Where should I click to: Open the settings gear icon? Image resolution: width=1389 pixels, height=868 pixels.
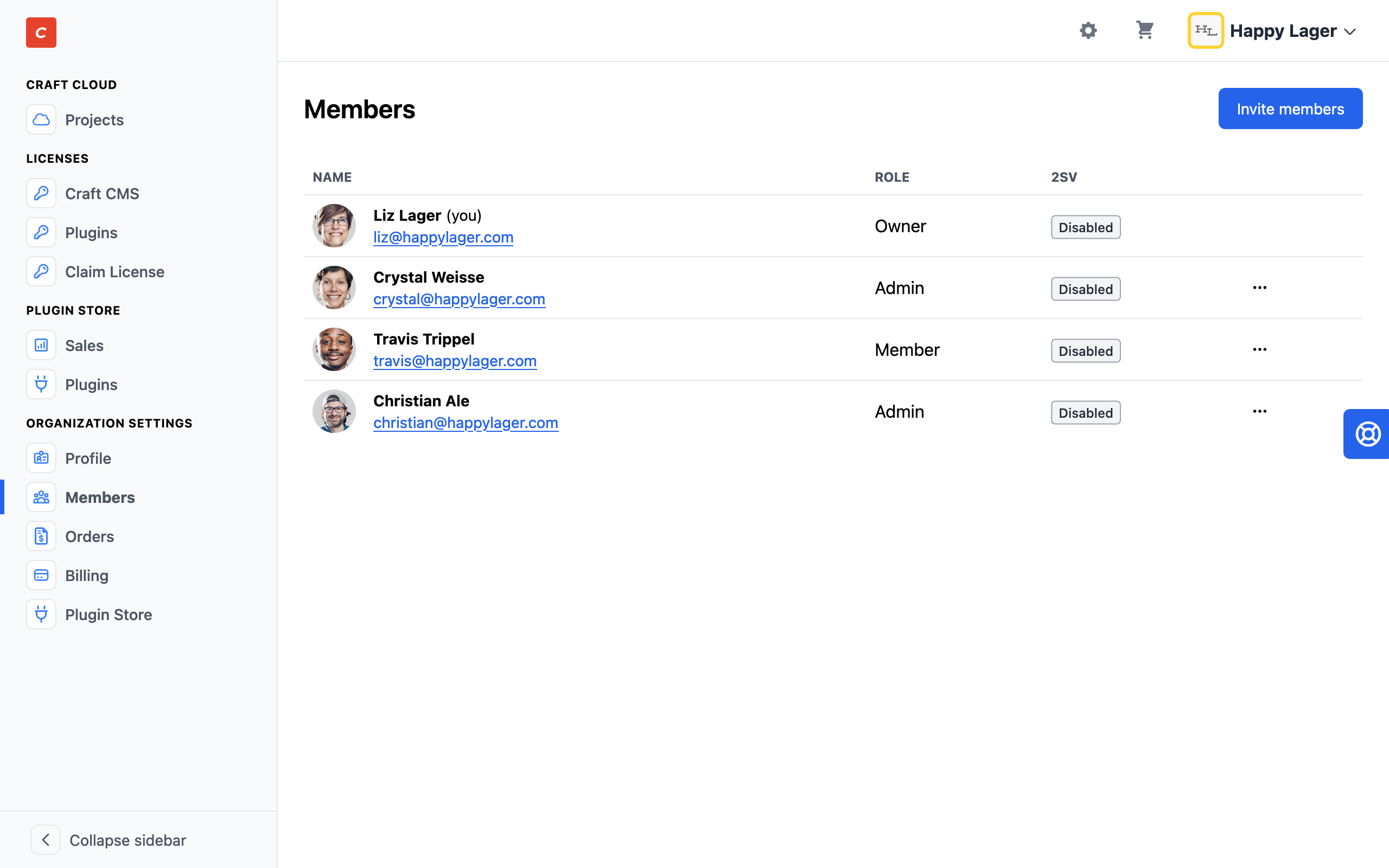coord(1088,30)
